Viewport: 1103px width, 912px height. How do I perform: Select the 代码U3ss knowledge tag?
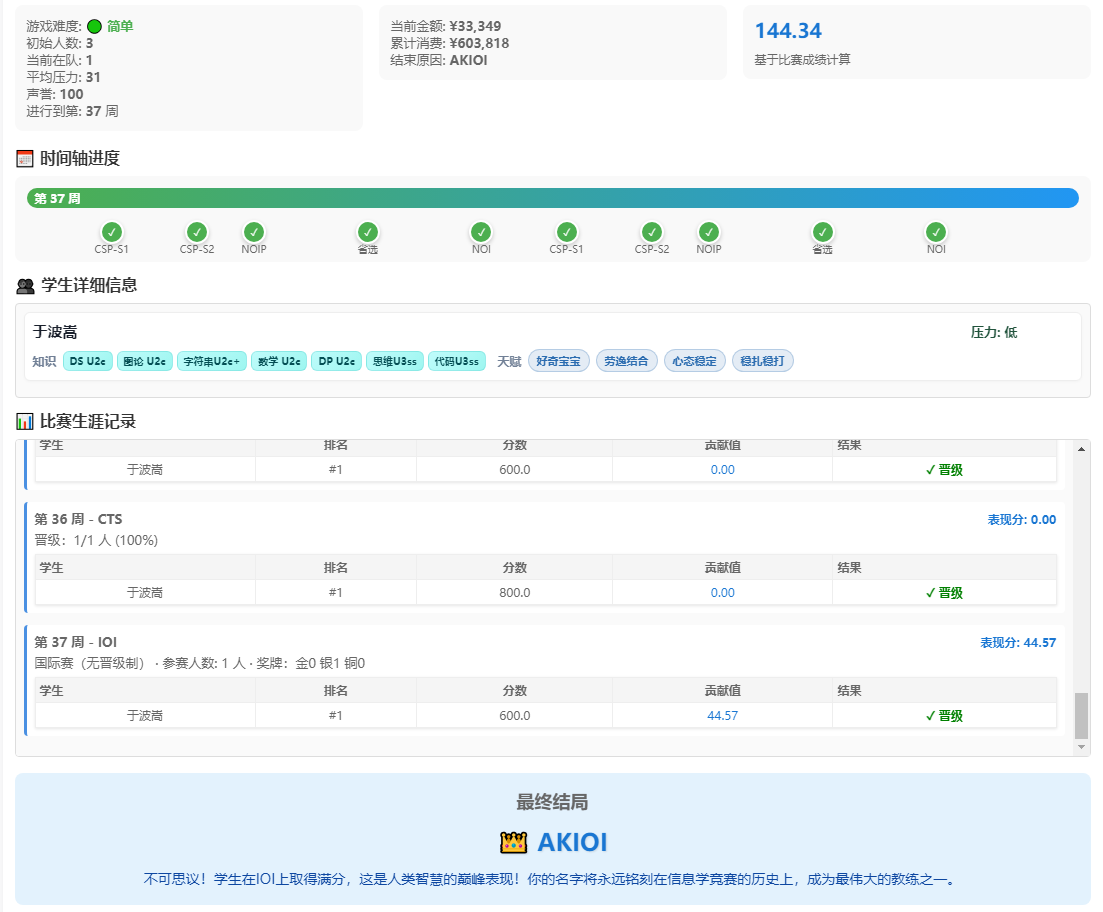coord(457,361)
